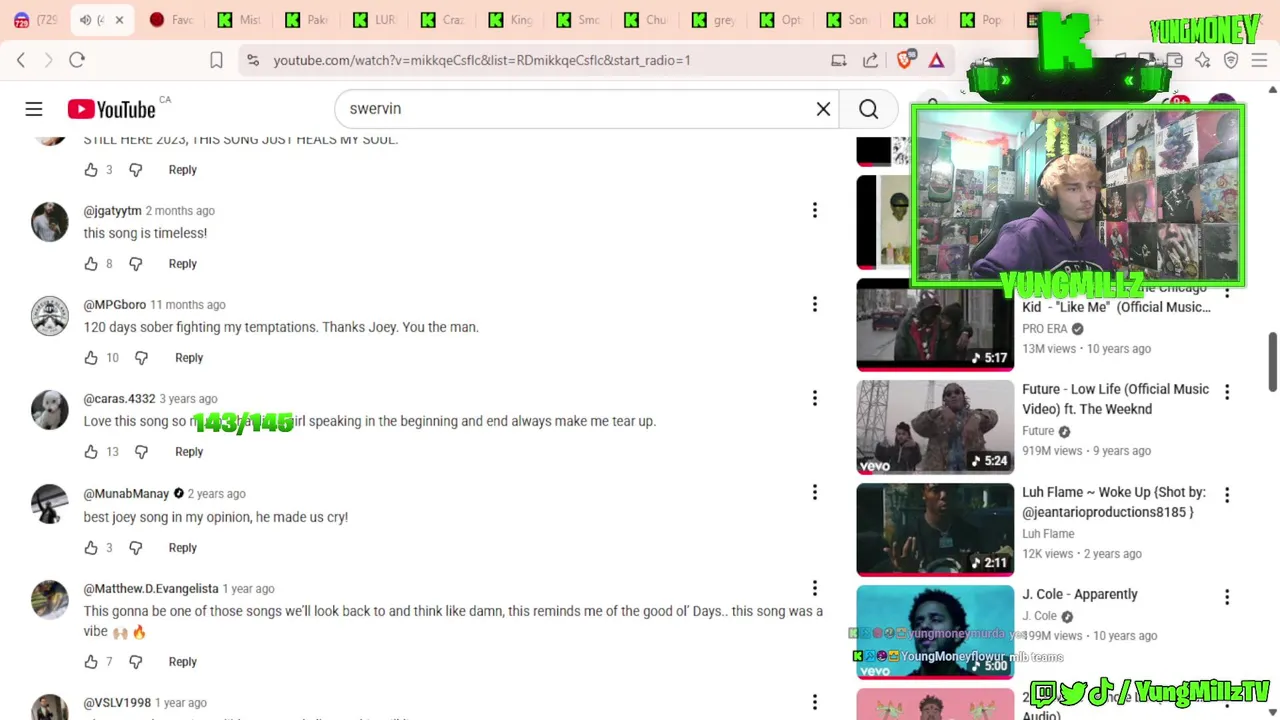Image resolution: width=1280 pixels, height=720 pixels.
Task: Open @caras.4332 channel username link
Action: 119,399
